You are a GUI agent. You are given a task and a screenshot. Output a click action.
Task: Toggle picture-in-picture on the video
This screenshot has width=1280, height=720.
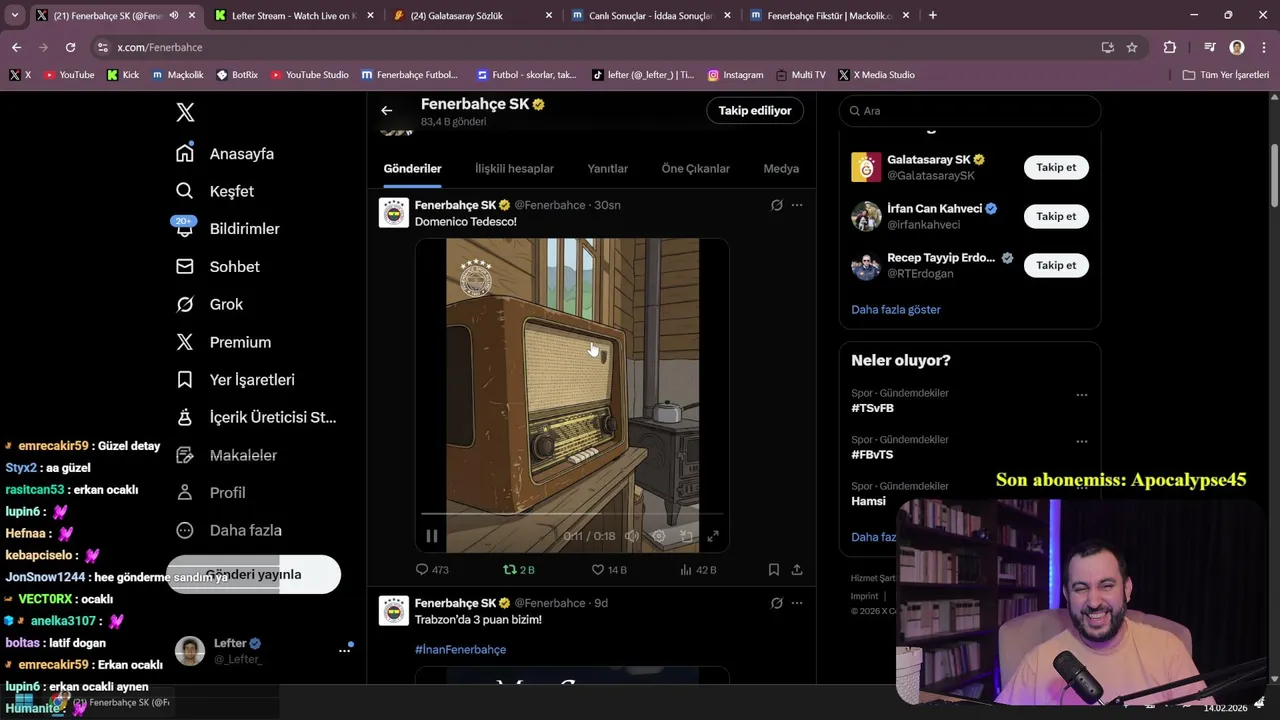686,536
